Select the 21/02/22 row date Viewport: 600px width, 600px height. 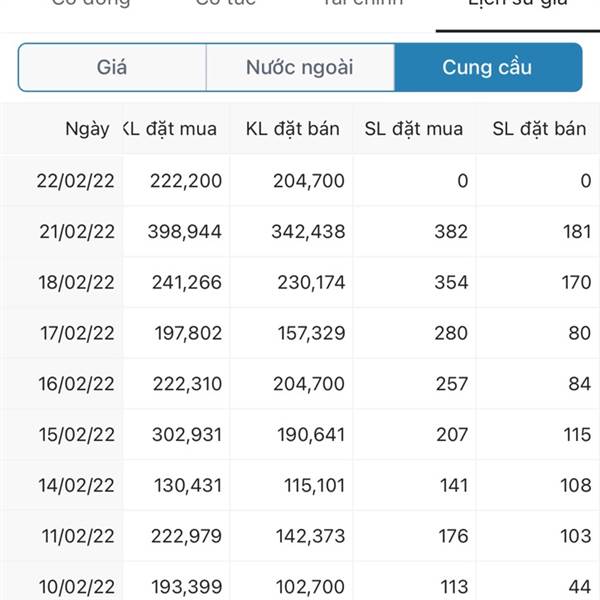click(77, 232)
